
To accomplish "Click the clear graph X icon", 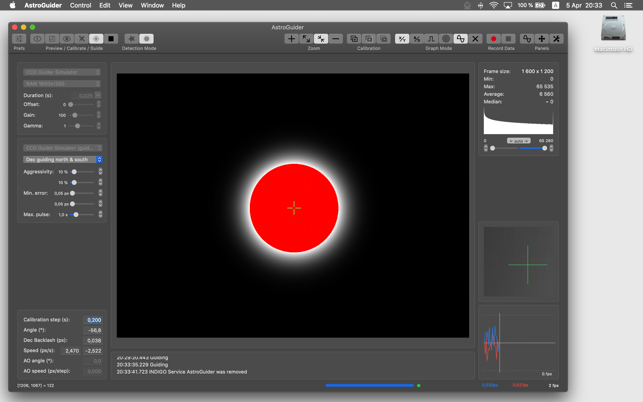I will point(475,39).
